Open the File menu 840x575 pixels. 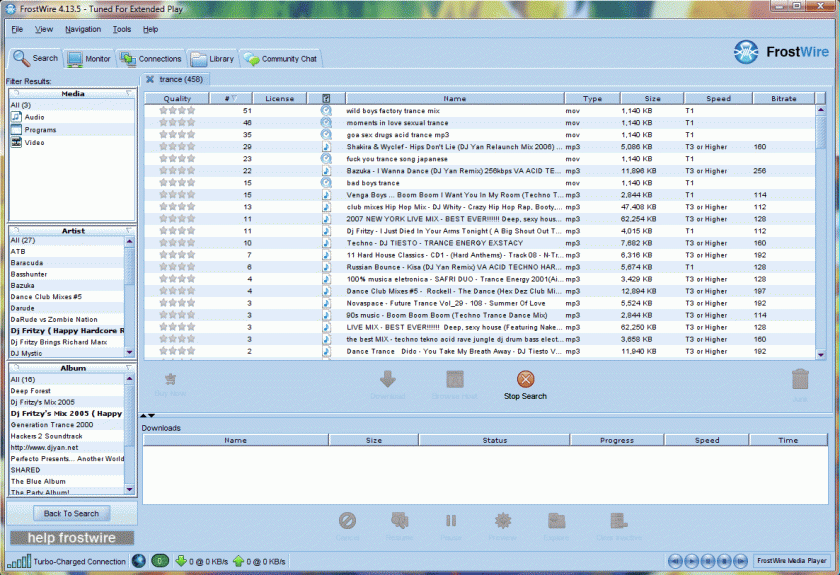click(17, 29)
